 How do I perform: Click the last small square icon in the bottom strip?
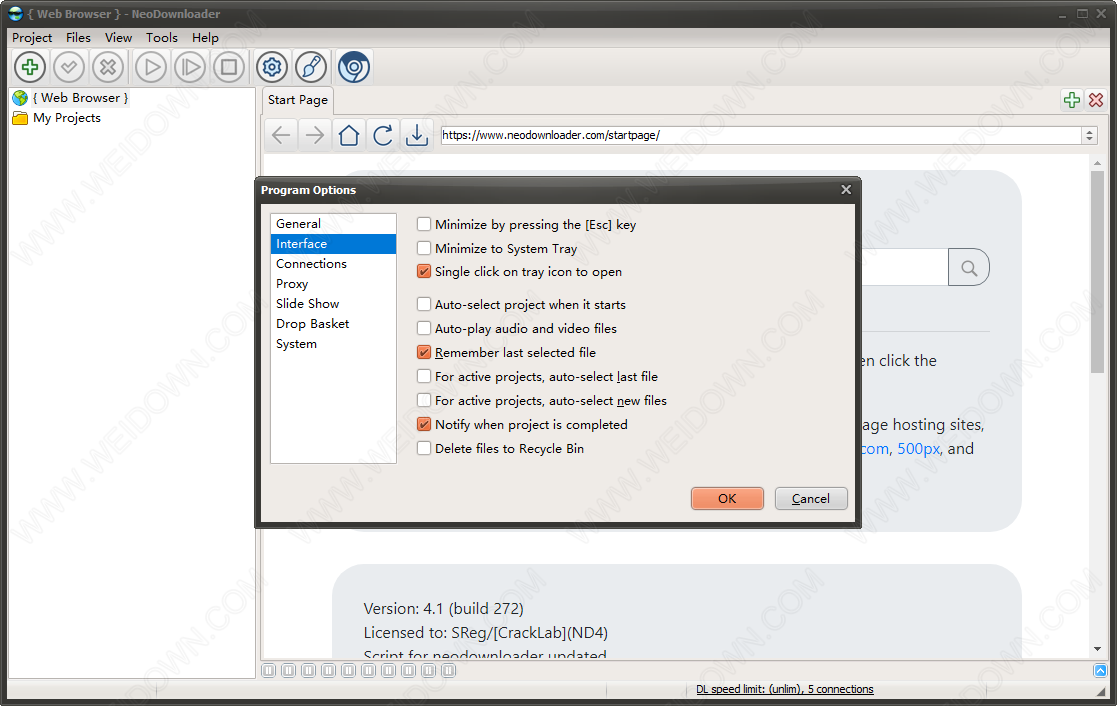[x=448, y=670]
